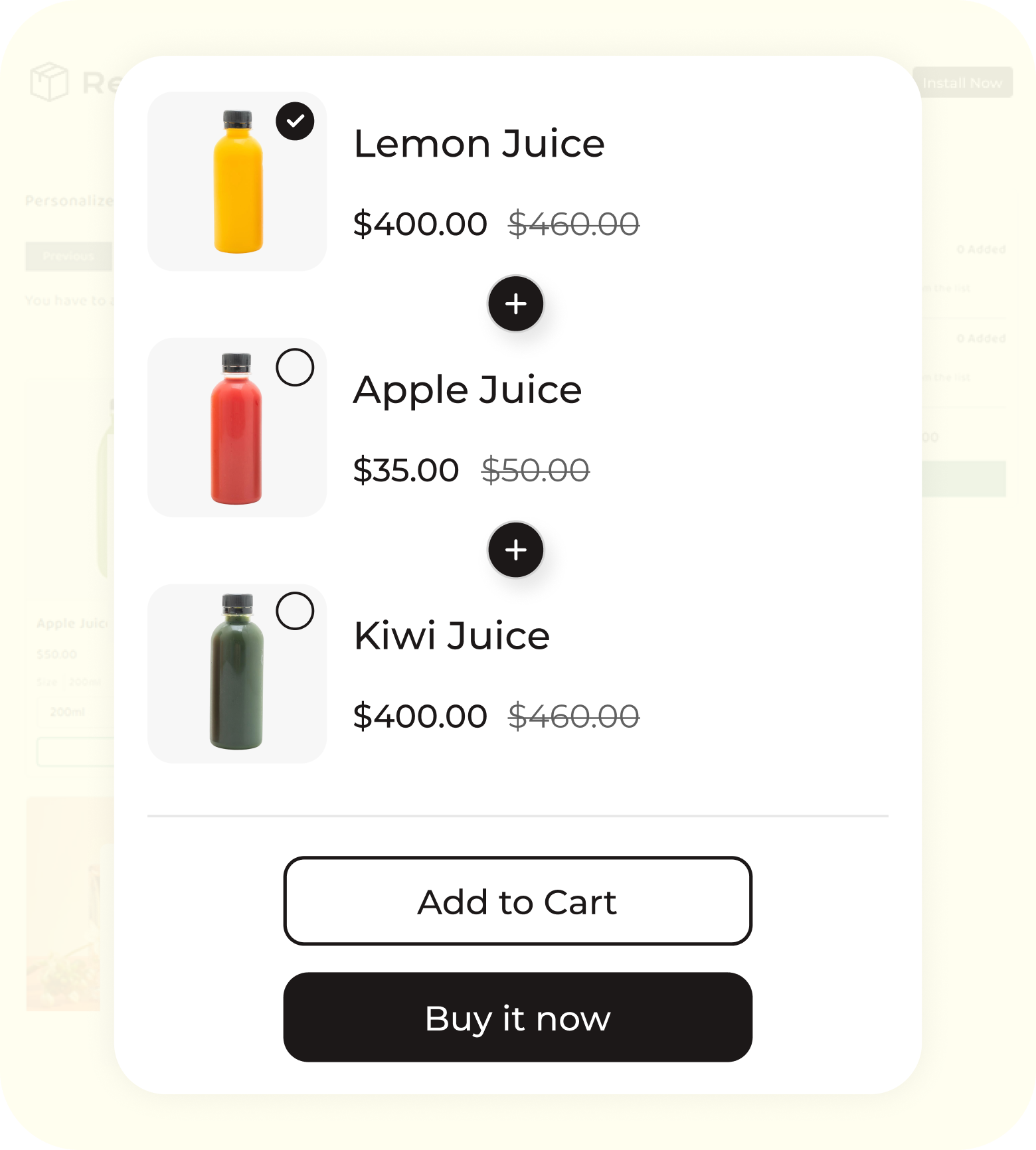Tick the Kiwi Juice selection circle
The image size is (1036, 1150).
tap(295, 611)
